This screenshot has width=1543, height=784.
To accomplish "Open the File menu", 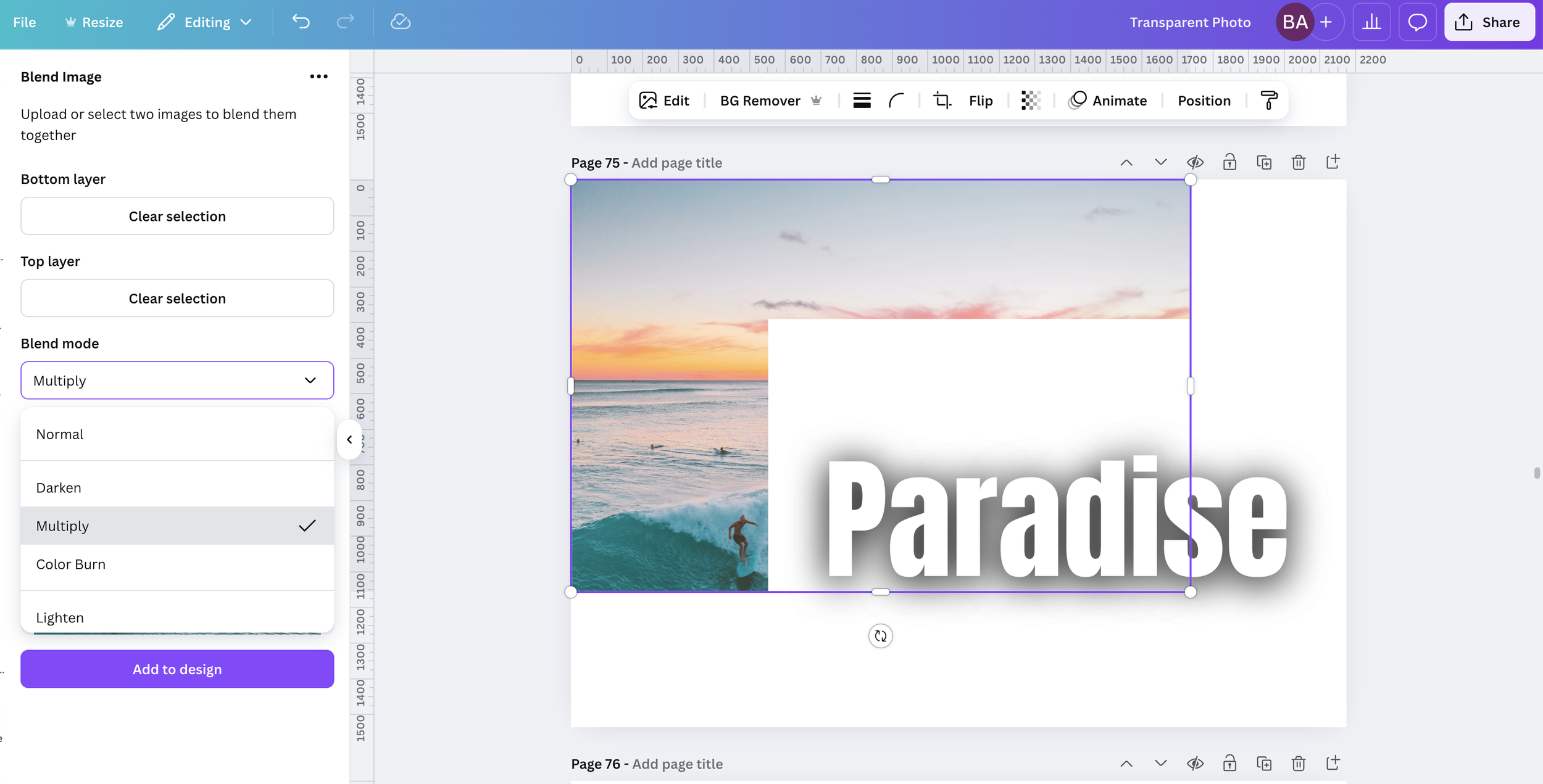I will tap(25, 22).
